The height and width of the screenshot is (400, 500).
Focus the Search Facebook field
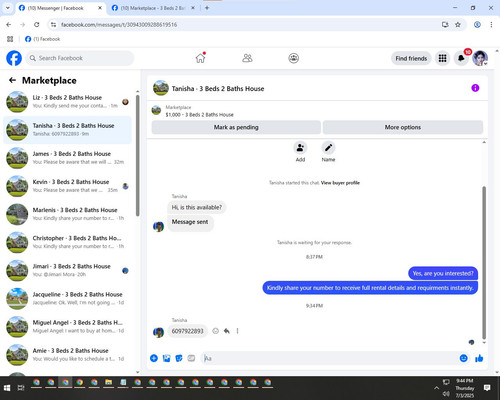(x=80, y=58)
